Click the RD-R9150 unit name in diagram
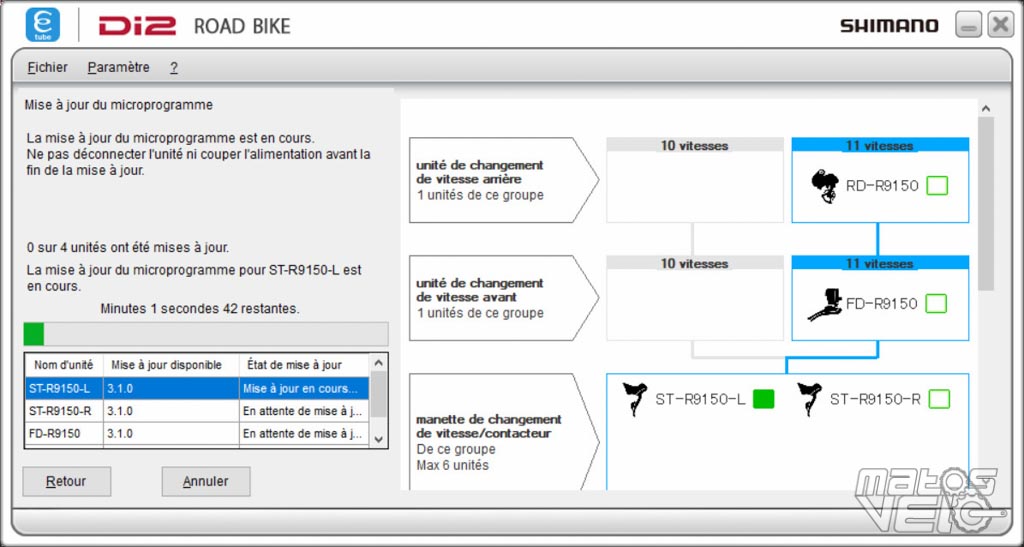Screen dimensions: 1024x547 tap(882, 186)
